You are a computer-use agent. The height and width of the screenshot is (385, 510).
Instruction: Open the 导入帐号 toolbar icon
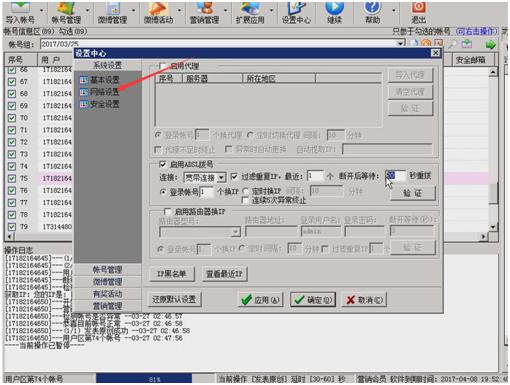tap(20, 13)
